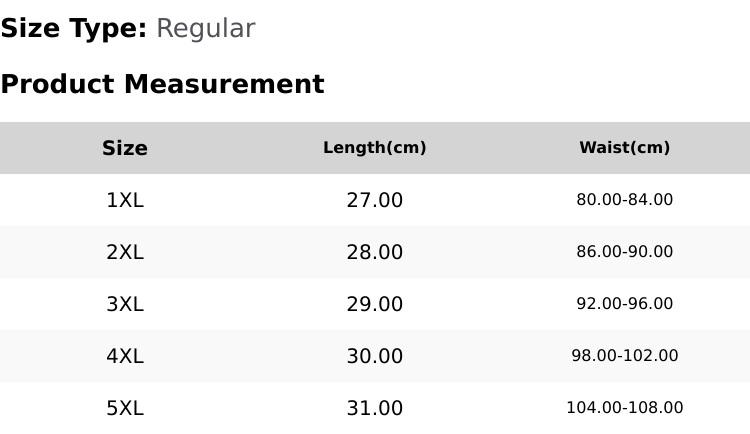This screenshot has height=434, width=750.
Task: Select the 1XL size cell
Action: [x=125, y=200]
